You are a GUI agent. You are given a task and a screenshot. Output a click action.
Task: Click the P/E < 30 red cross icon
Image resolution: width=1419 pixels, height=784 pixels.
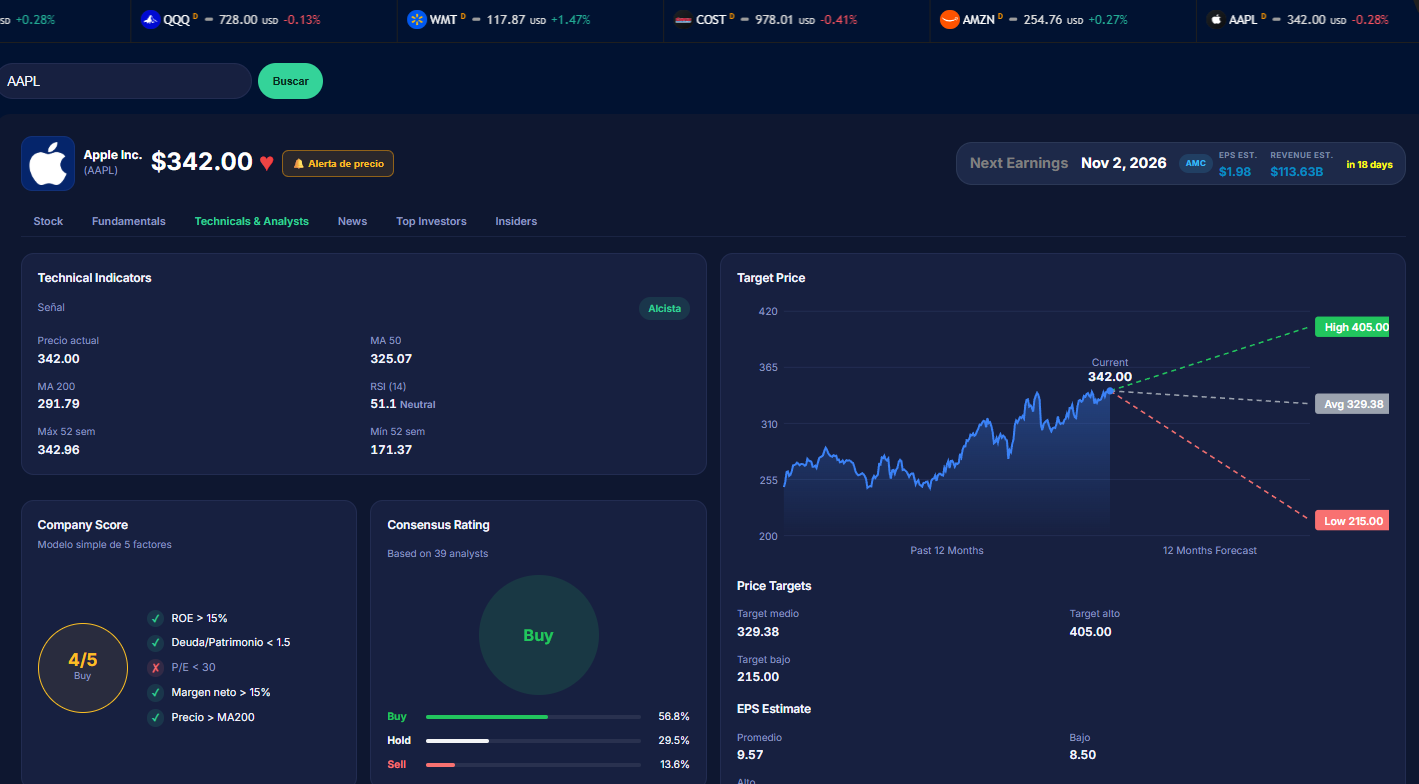(155, 667)
